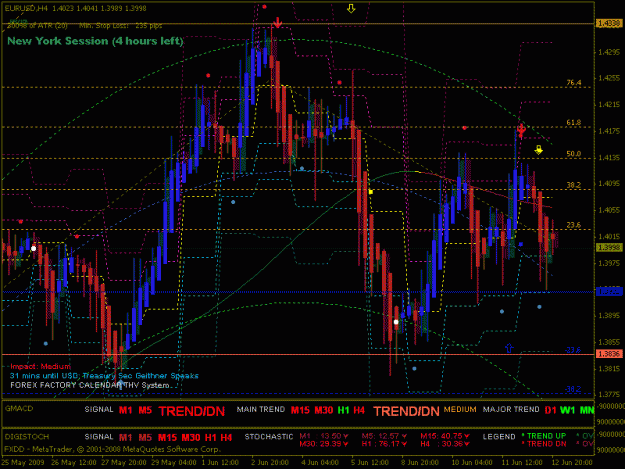Click the red dot at very top edge
This screenshot has width=625, height=469.
pyautogui.click(x=264, y=7)
